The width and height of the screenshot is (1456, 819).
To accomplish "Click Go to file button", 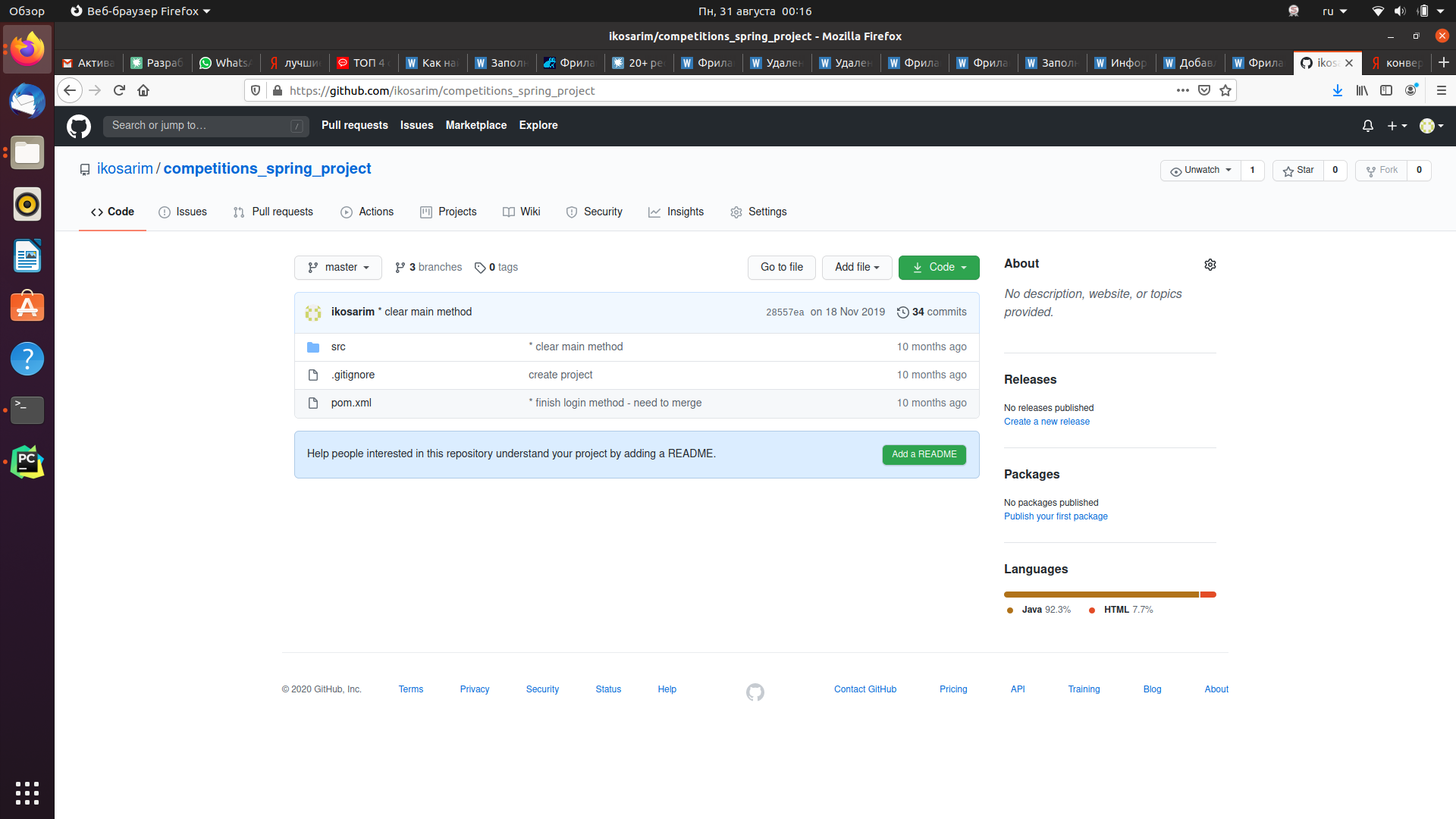I will [781, 267].
